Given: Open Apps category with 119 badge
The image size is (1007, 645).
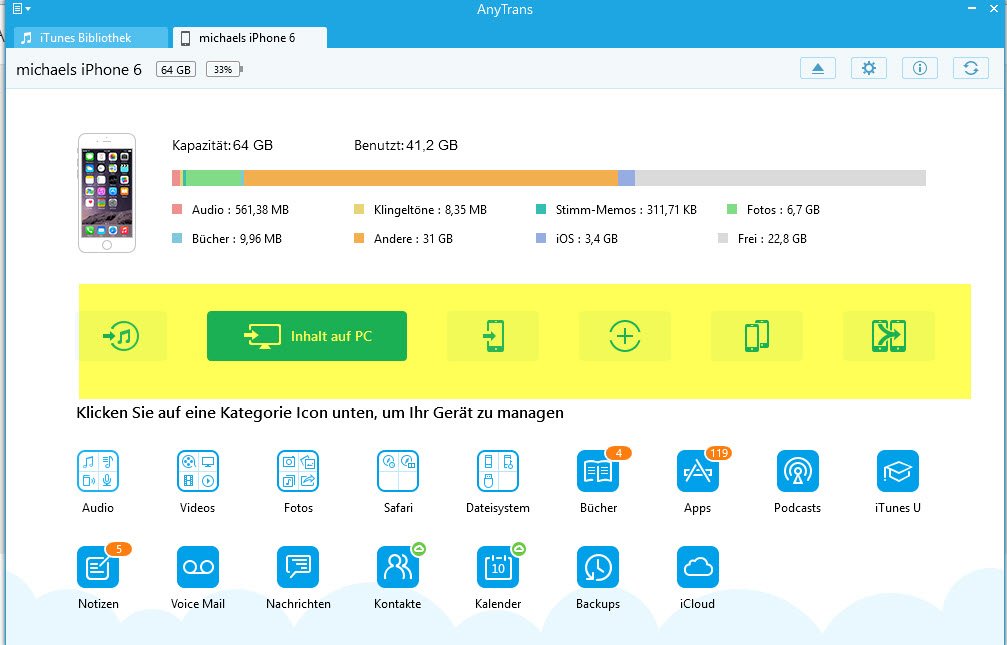Looking at the screenshot, I should [698, 471].
